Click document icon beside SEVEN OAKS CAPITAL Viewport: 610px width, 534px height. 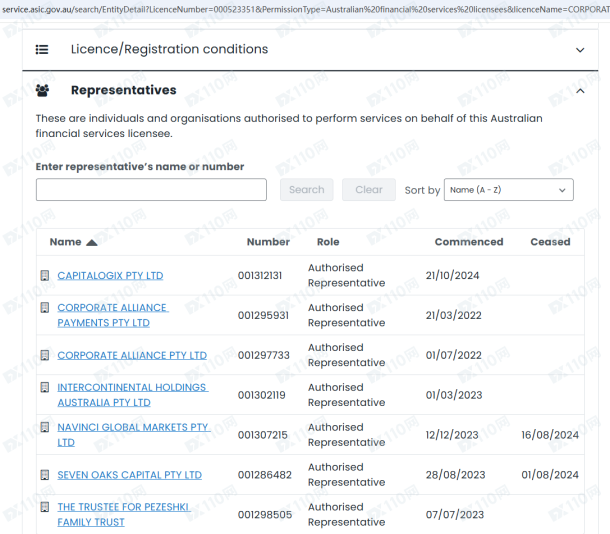[45, 475]
